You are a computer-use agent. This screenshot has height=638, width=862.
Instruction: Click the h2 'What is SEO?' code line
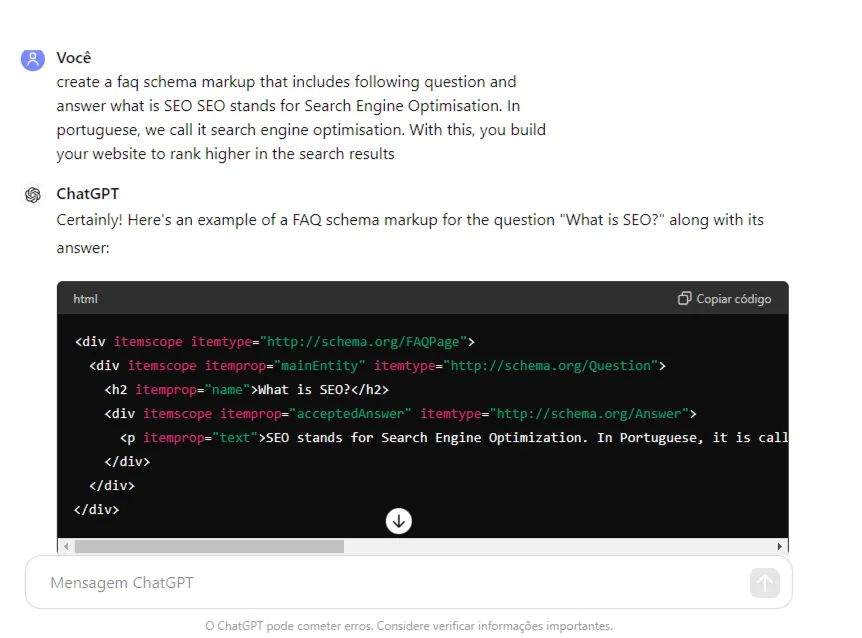(246, 390)
